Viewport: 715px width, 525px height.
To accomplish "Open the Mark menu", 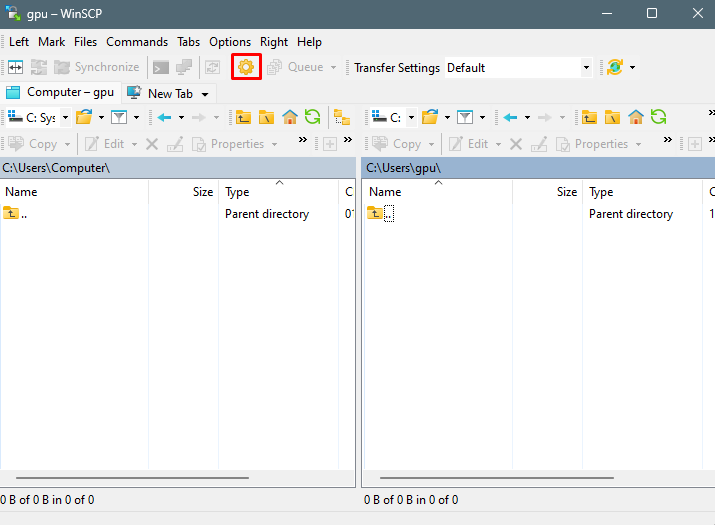I will click(x=52, y=42).
